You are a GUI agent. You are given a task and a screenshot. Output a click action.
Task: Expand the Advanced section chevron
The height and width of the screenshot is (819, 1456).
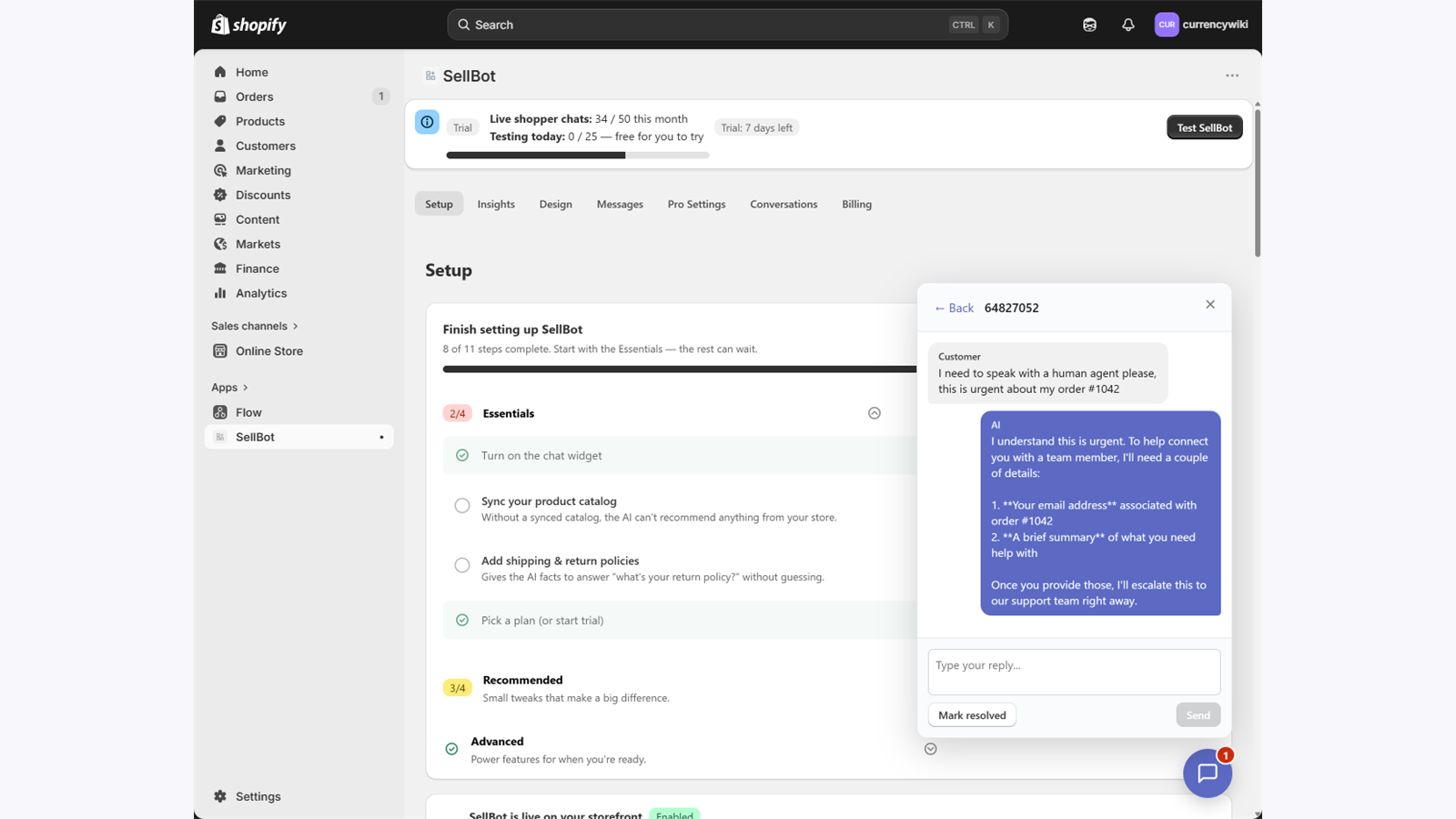point(930,749)
